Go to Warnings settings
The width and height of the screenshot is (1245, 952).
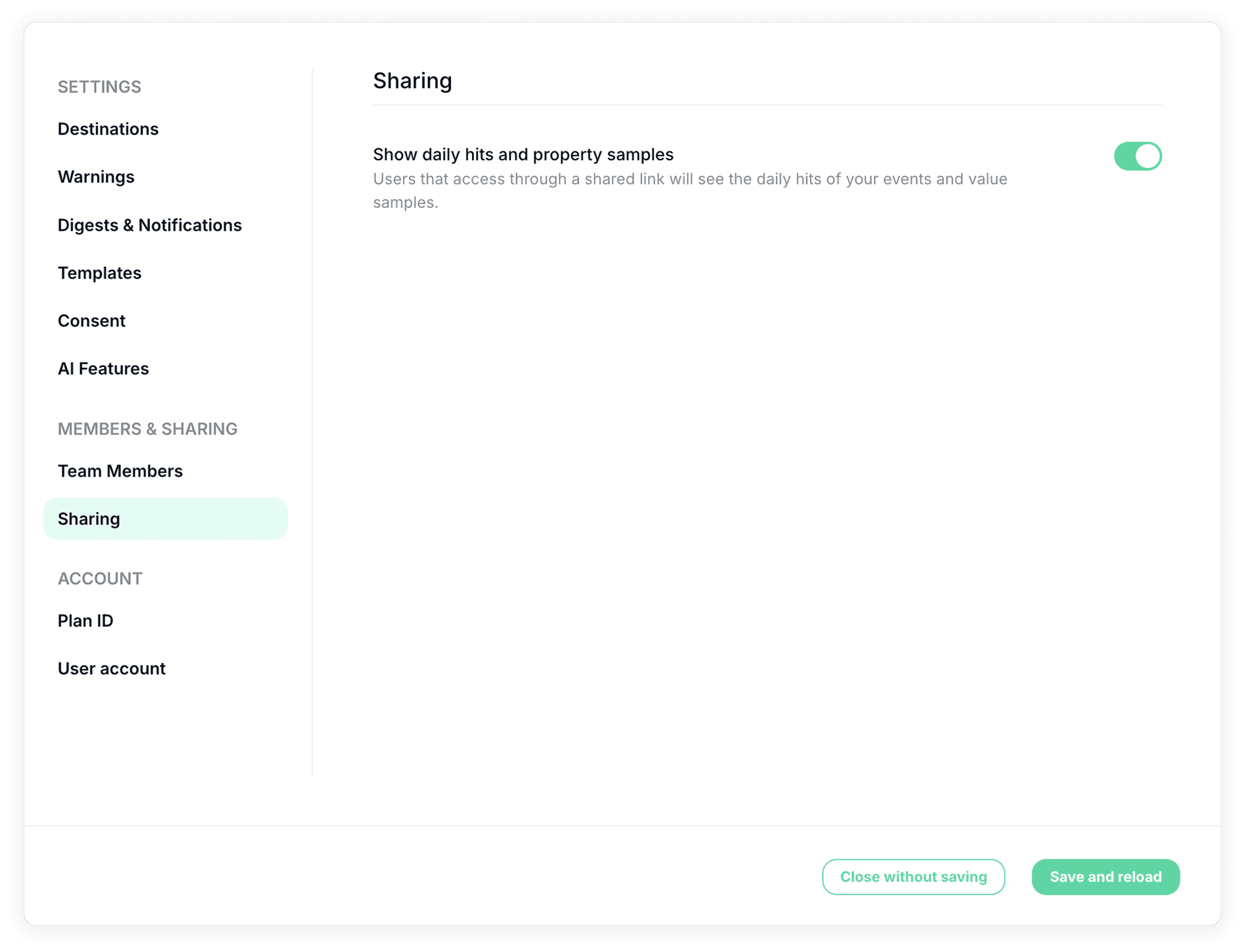(x=96, y=177)
